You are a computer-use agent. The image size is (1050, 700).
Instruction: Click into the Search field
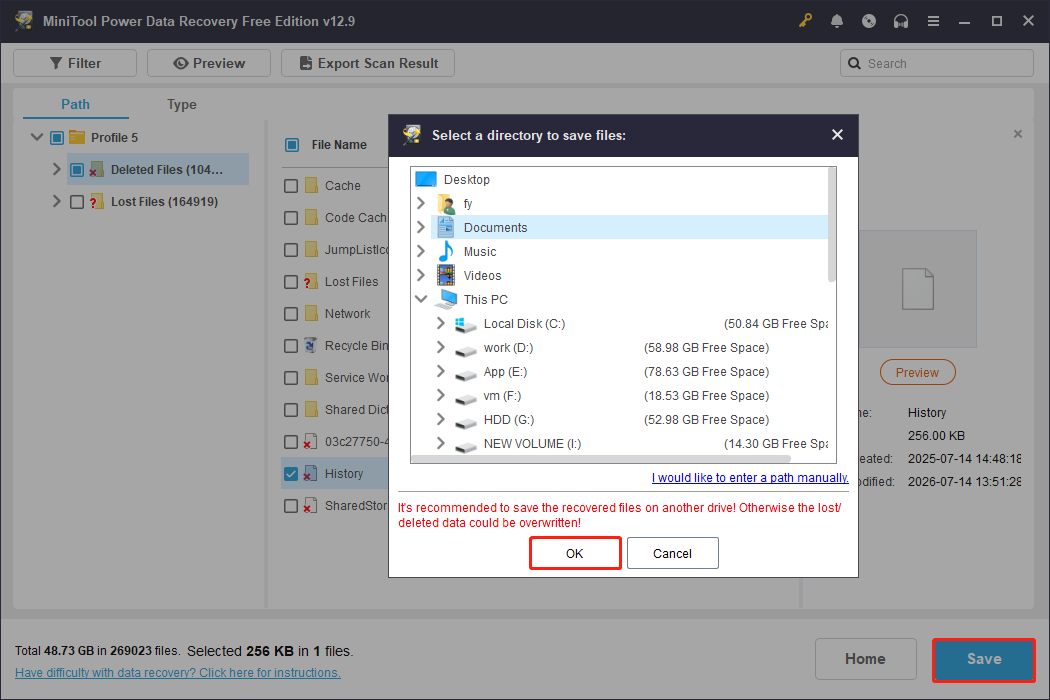936,63
